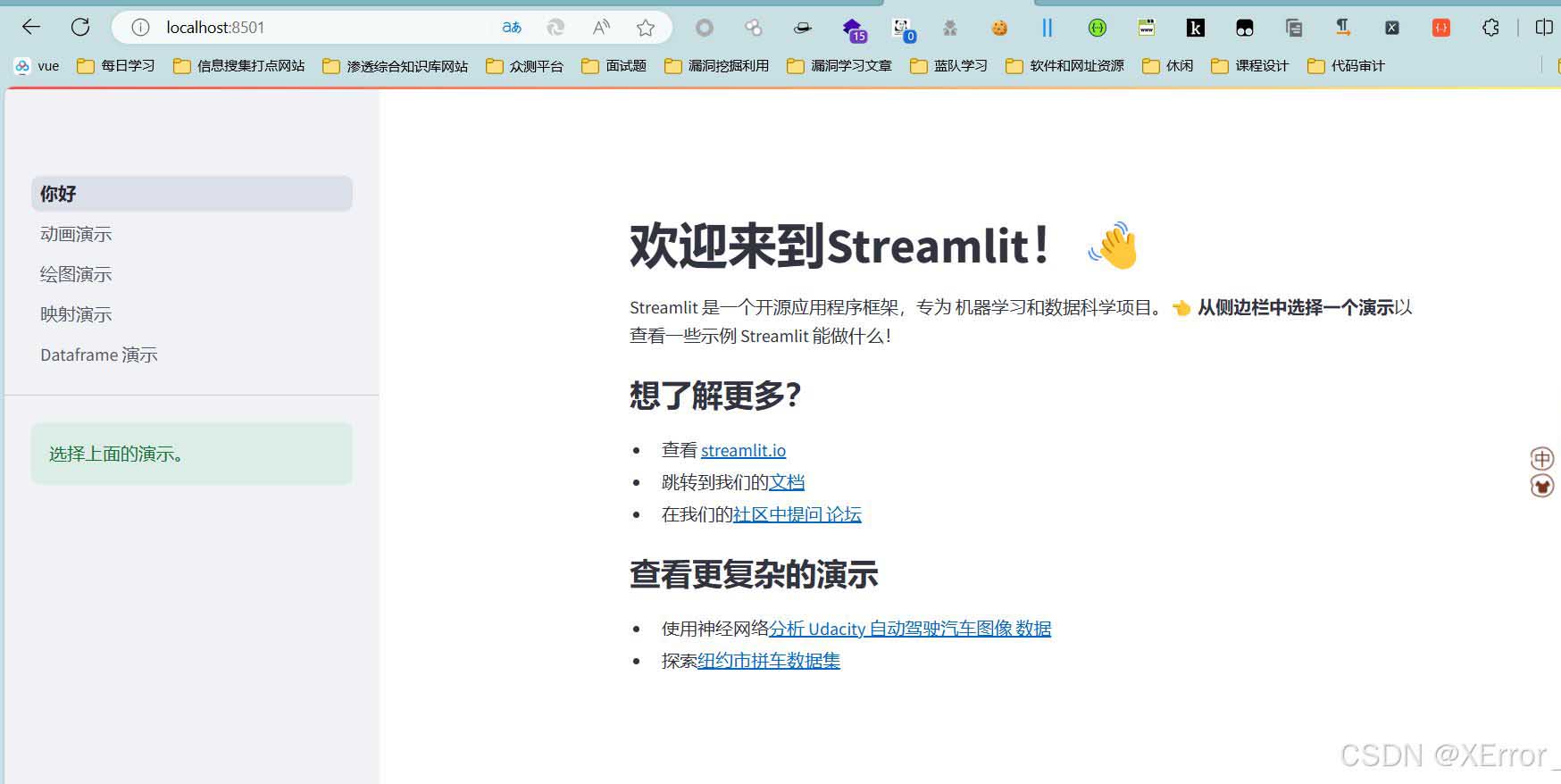Open the cookie extension icon
Viewport: 1561px width, 784px height.
coord(999,28)
